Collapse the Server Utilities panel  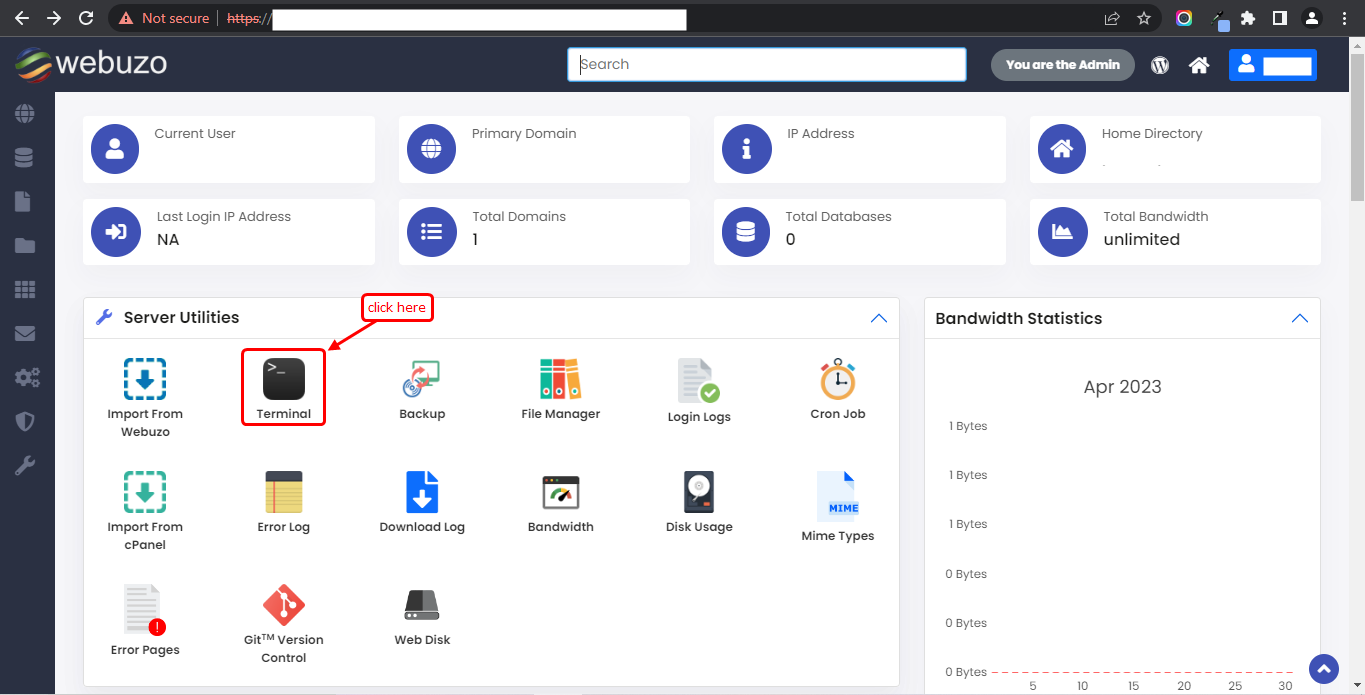pyautogui.click(x=878, y=318)
